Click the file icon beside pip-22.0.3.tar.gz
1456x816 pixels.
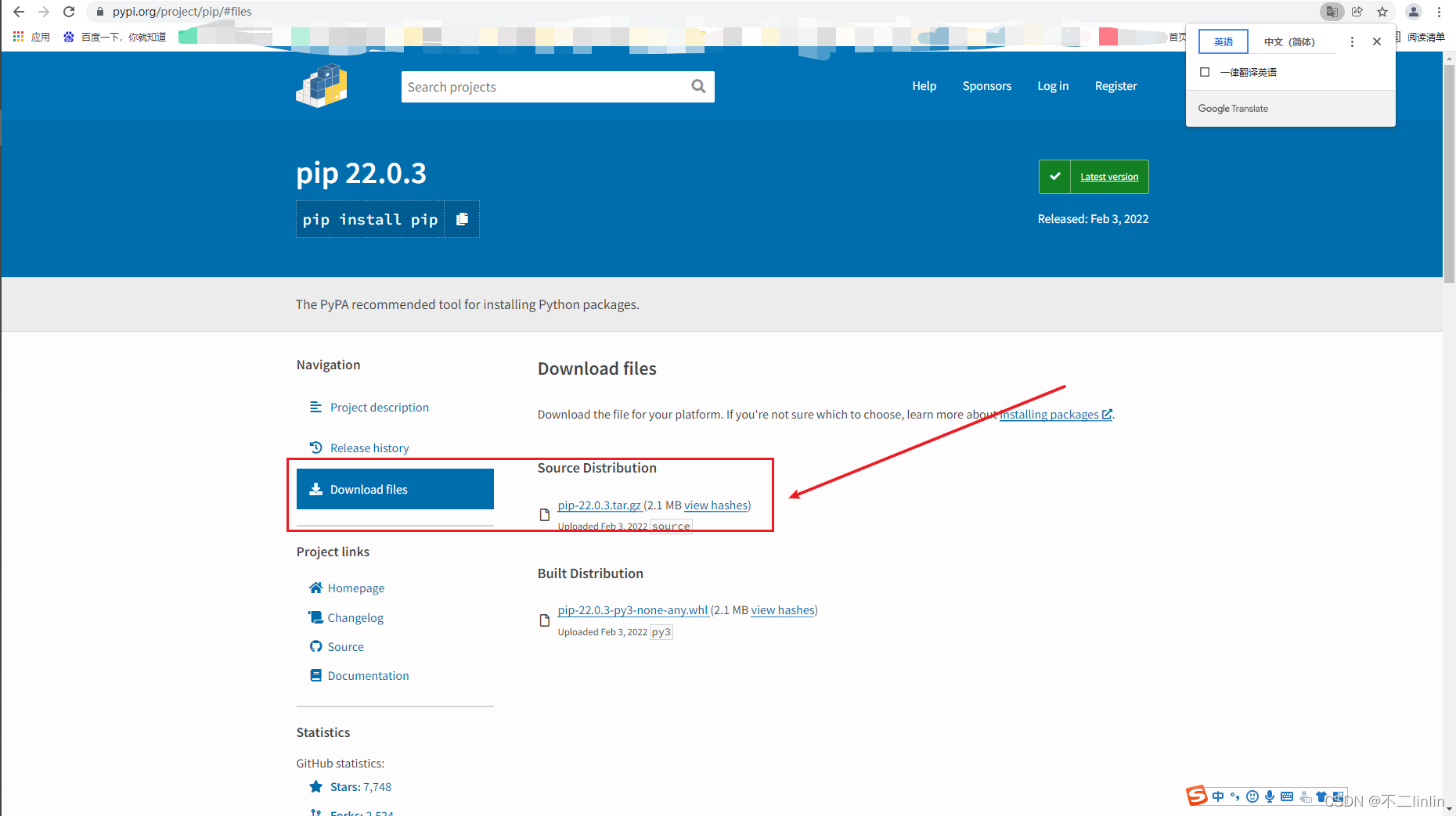[545, 515]
